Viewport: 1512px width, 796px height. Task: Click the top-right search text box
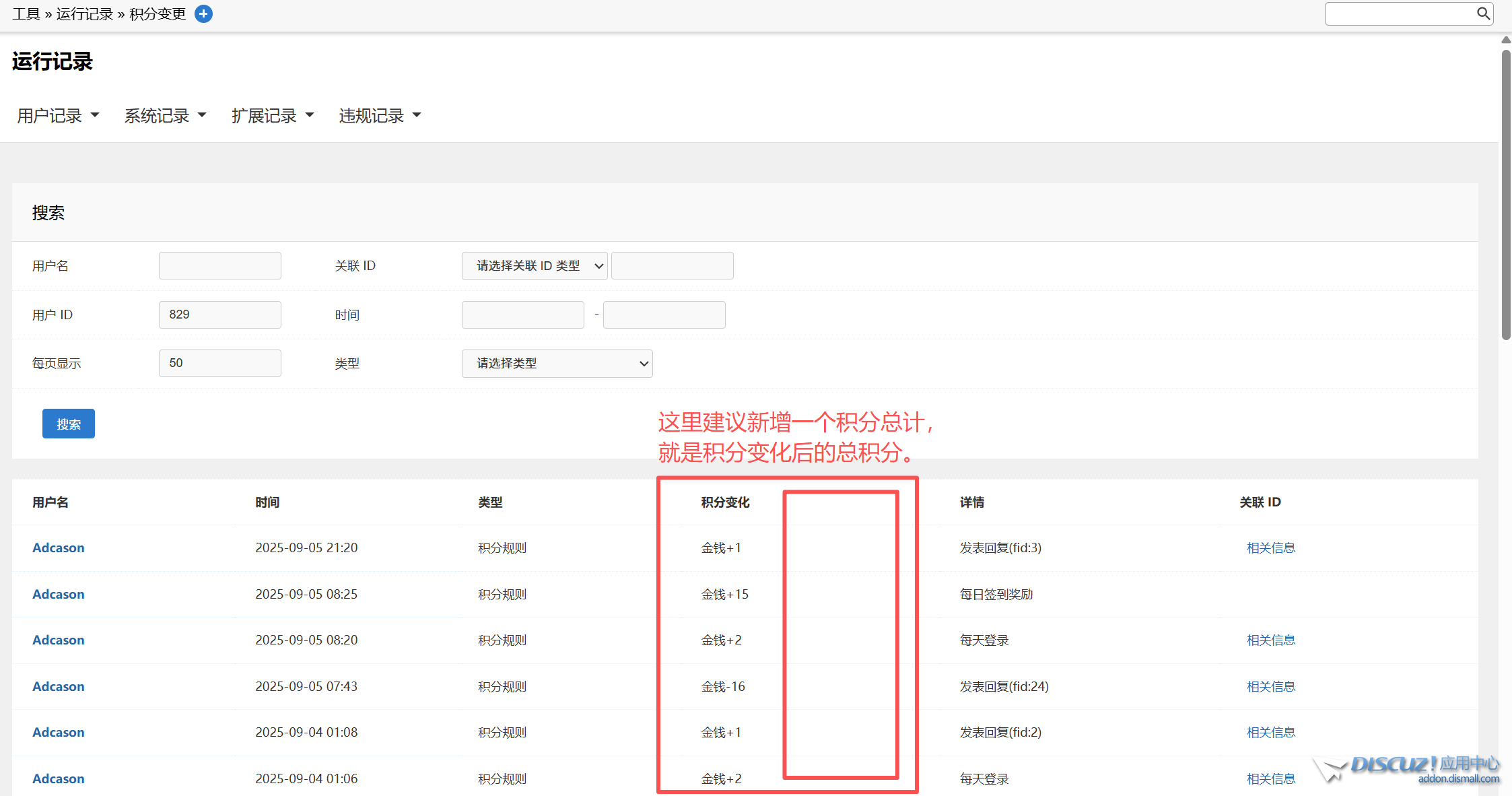pos(1400,13)
